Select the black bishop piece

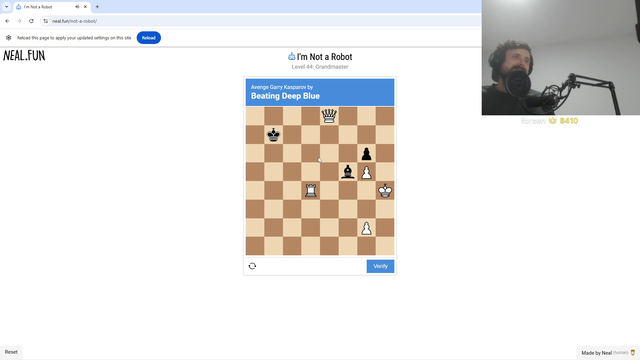click(348, 172)
